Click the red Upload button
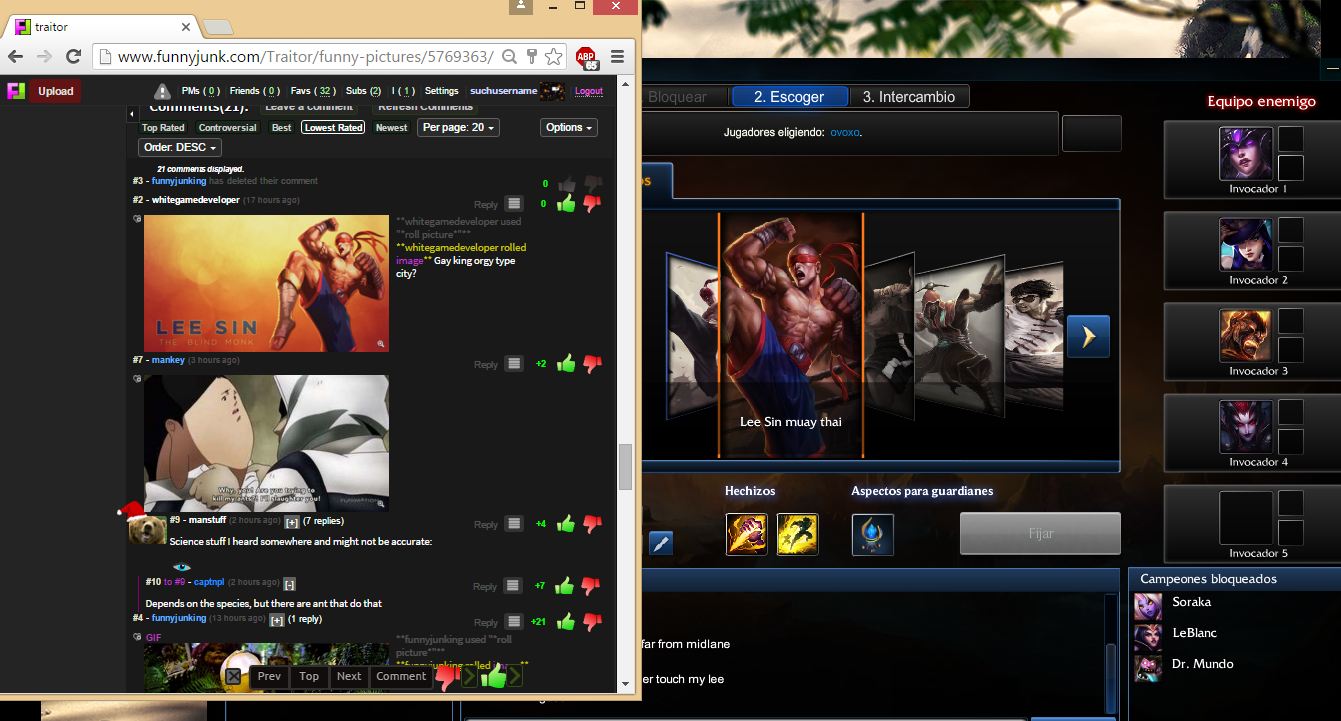The width and height of the screenshot is (1341, 721). pyautogui.click(x=56, y=91)
